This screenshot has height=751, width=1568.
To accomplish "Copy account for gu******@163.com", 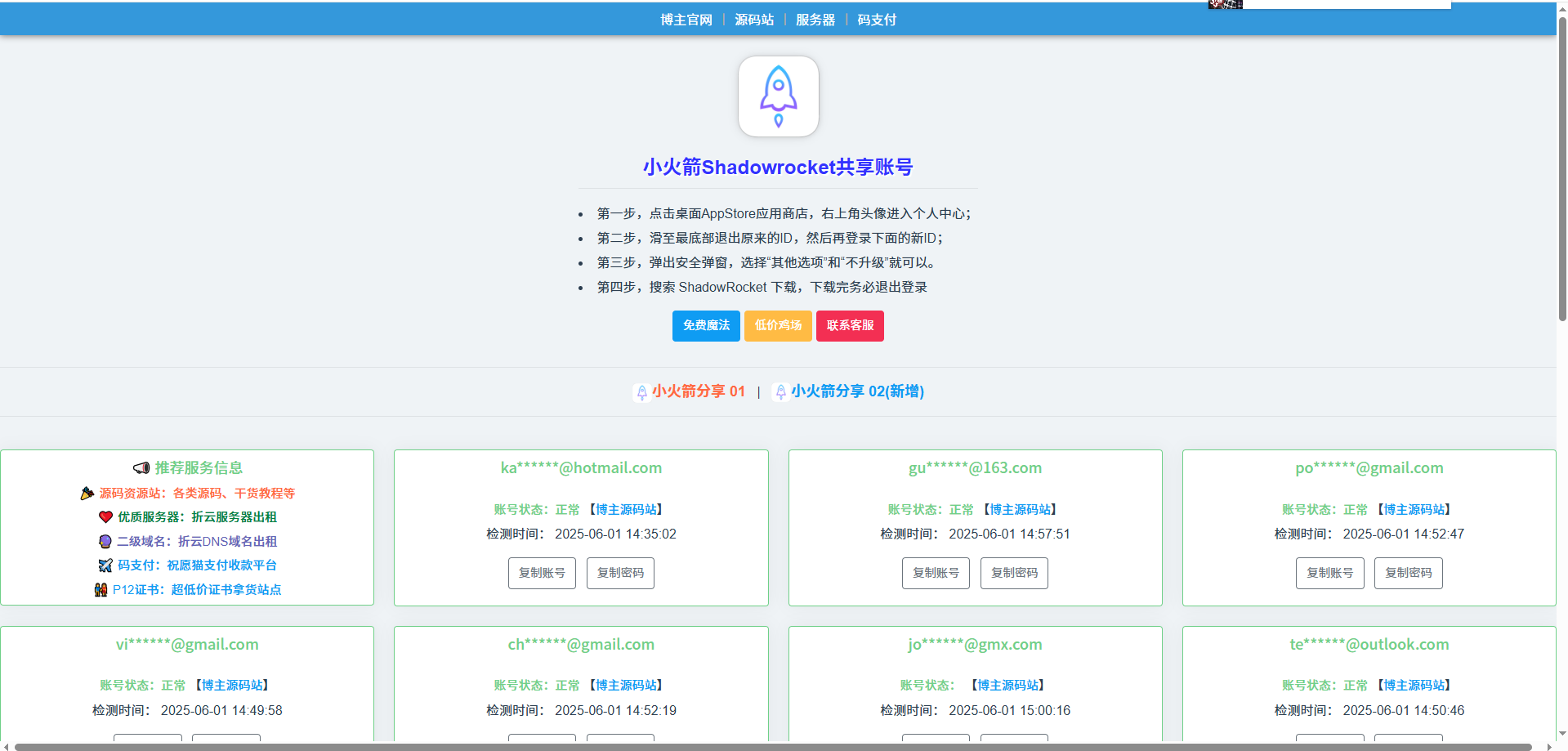I will 936,574.
